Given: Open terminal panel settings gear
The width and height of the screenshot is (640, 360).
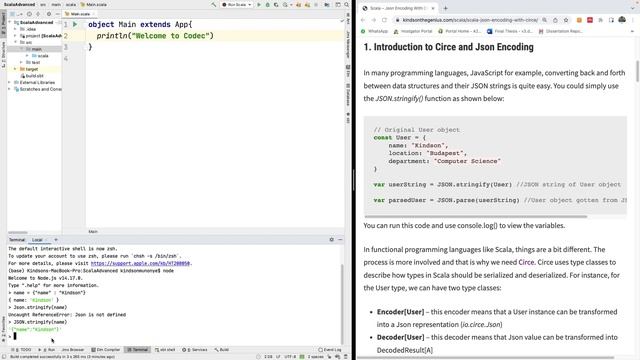Looking at the screenshot, I should point(331,240).
